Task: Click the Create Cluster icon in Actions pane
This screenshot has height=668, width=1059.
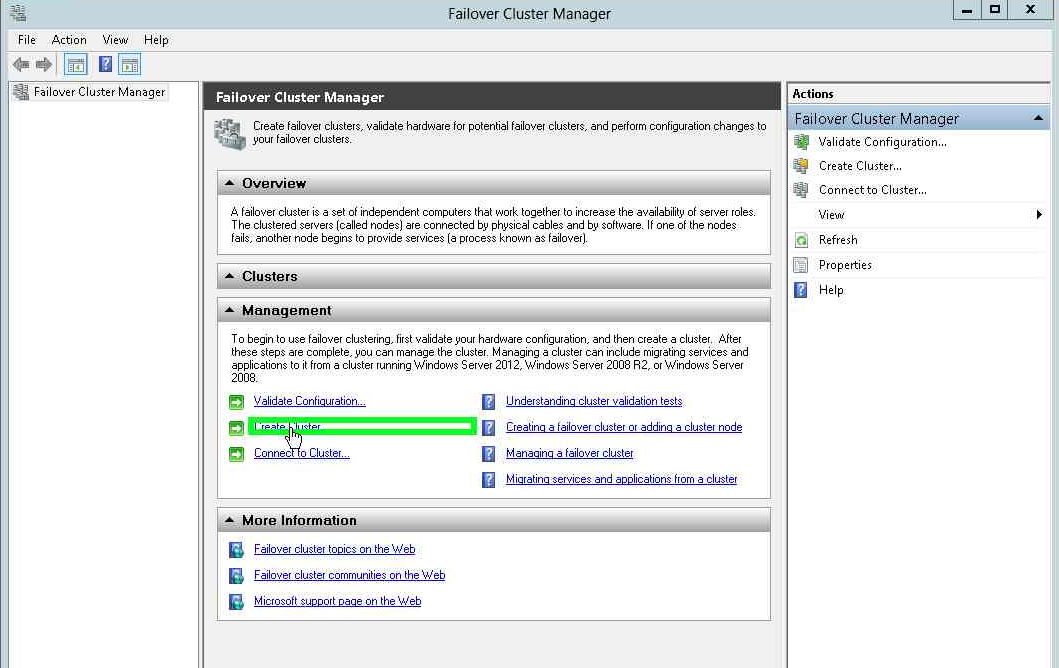Action: (801, 165)
